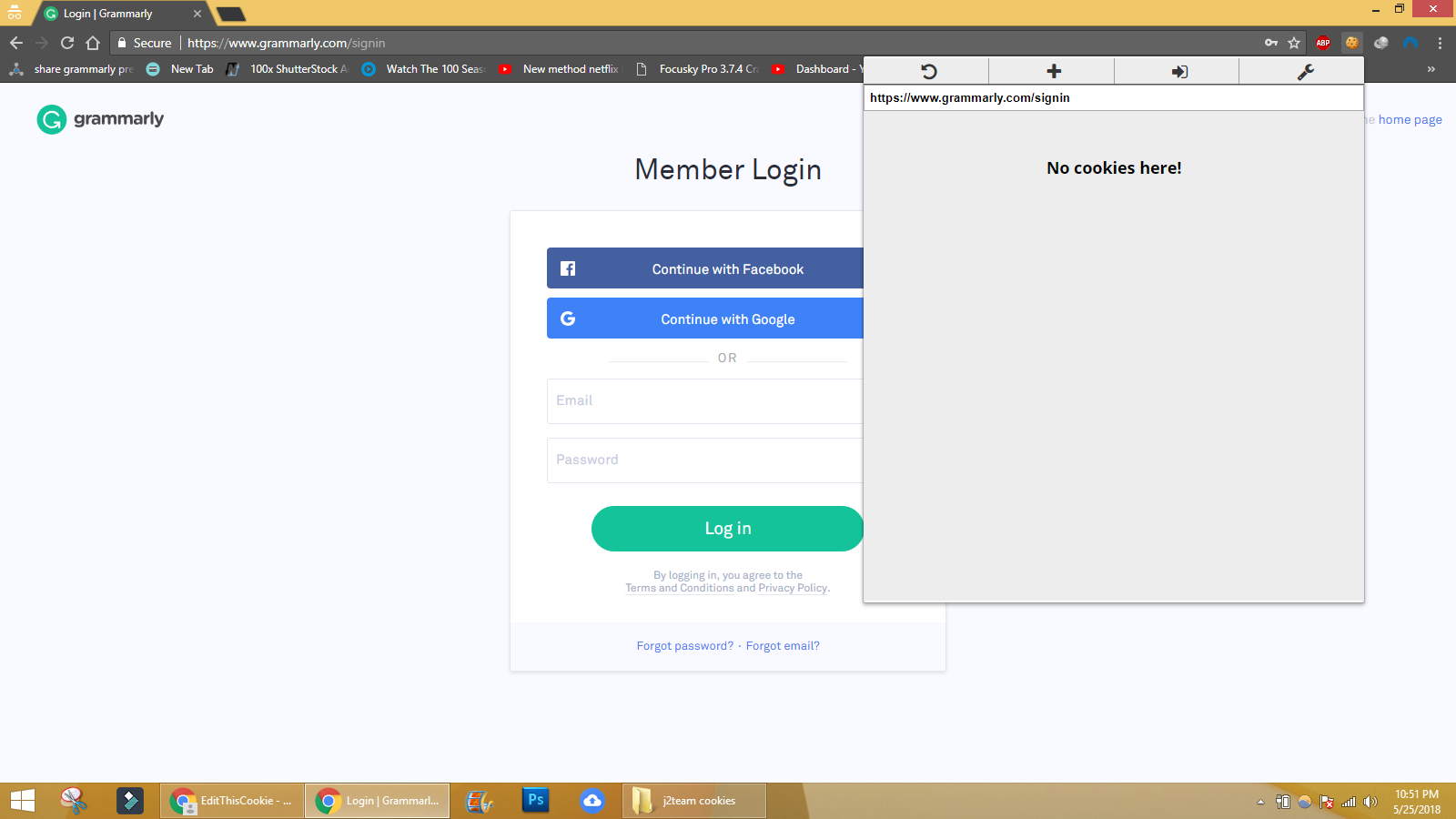
Task: Click Continue with Google button
Action: 705,318
